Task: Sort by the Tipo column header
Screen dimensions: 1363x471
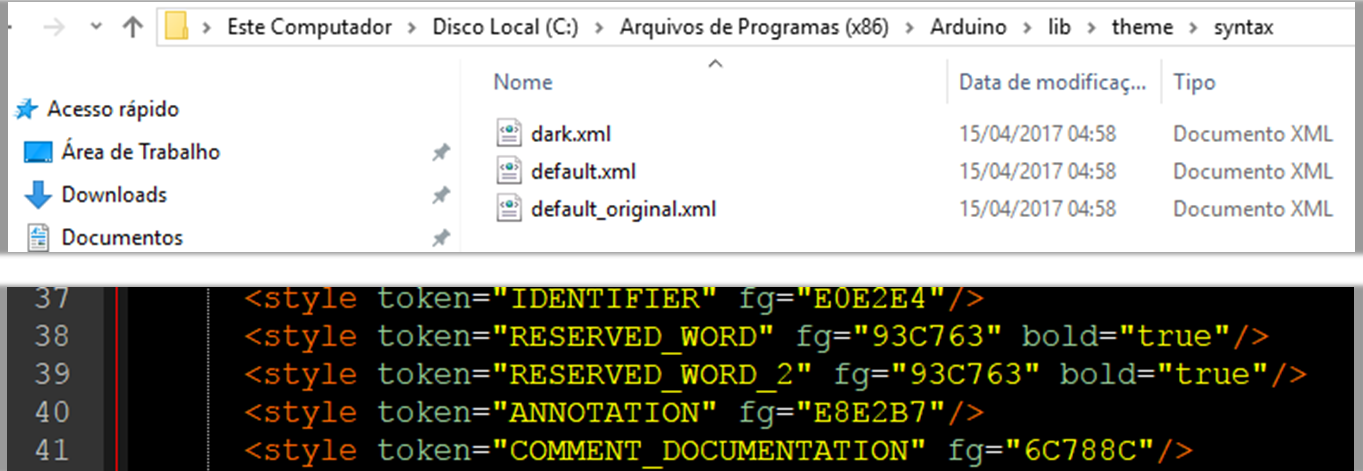Action: pos(1194,82)
